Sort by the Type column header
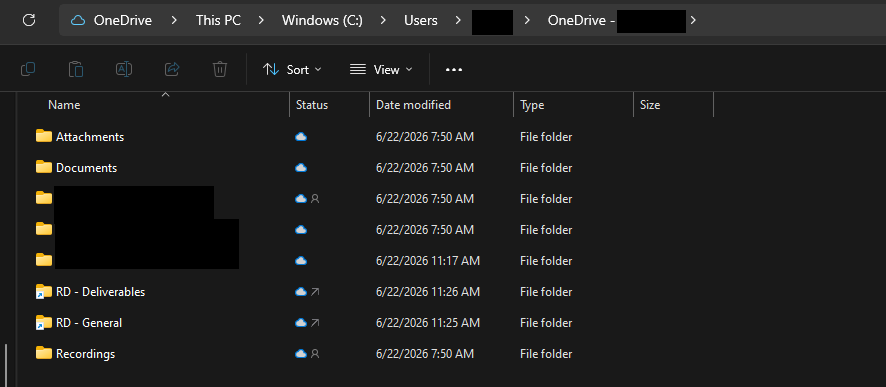The height and width of the screenshot is (387, 886). tap(532, 105)
